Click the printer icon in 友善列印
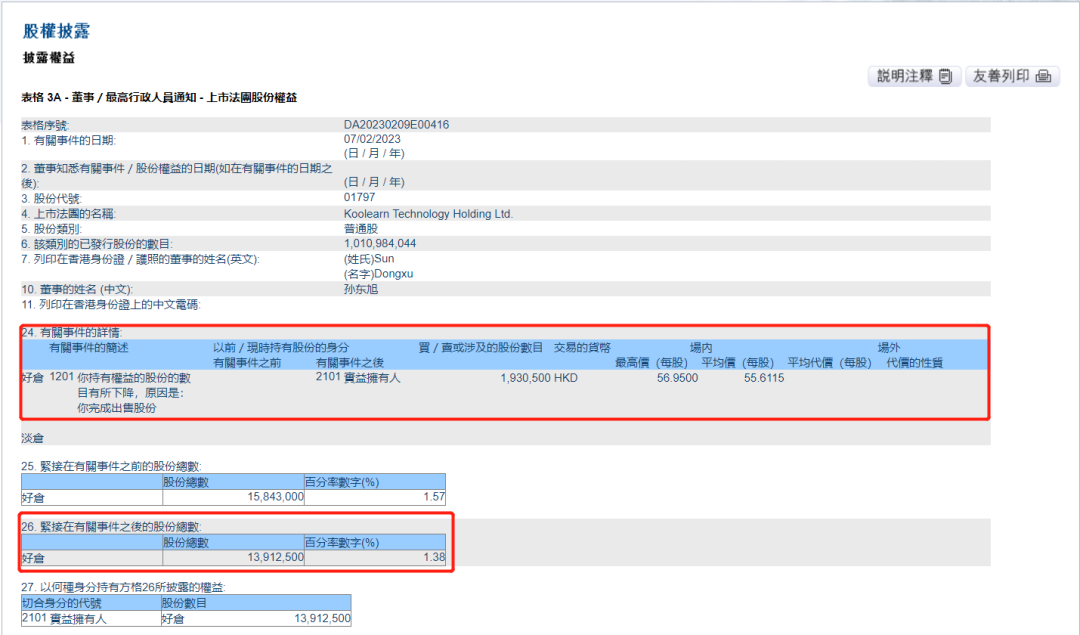 [1043, 76]
